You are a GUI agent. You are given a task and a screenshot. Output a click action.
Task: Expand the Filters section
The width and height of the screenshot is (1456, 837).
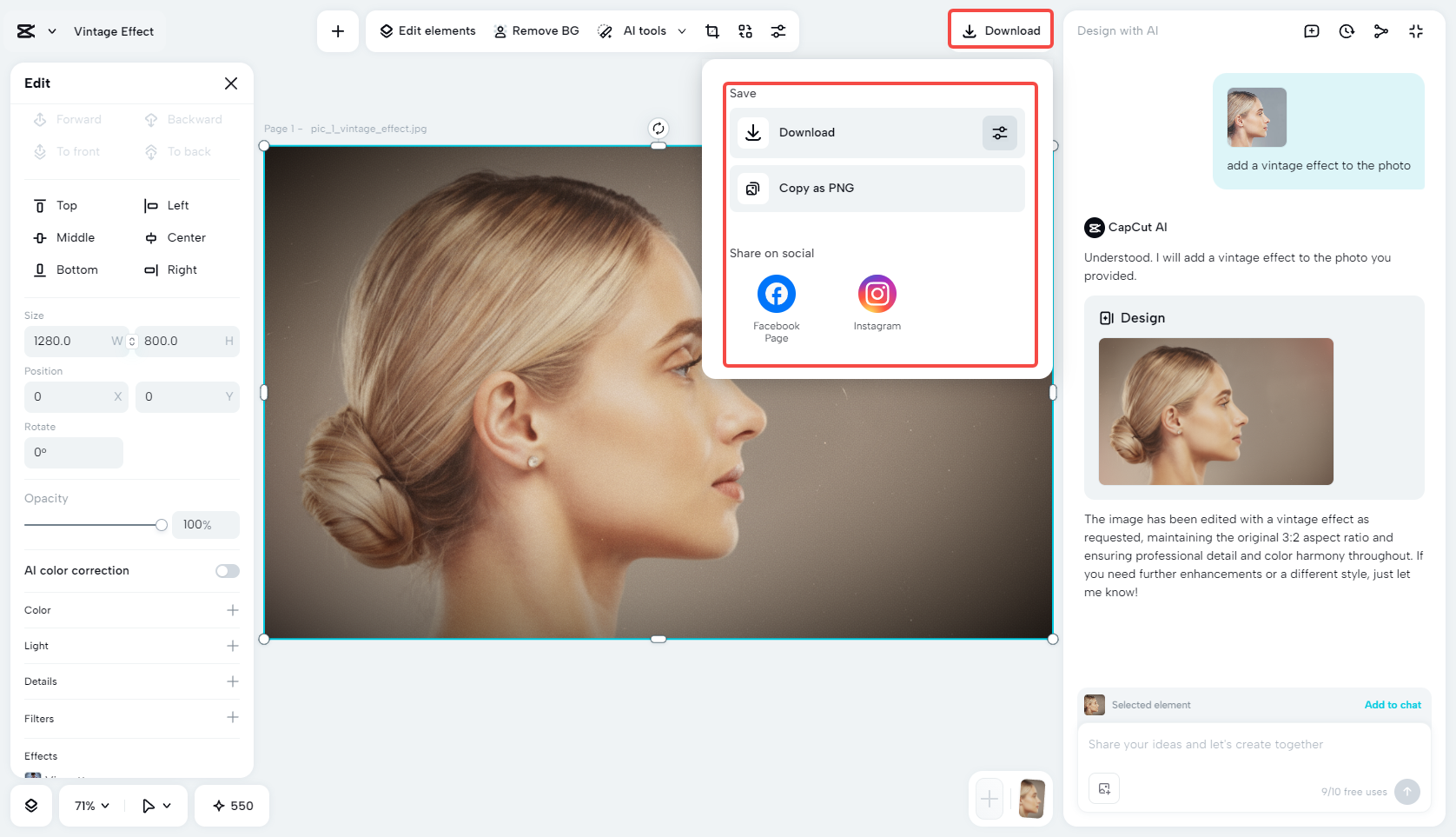pos(233,717)
